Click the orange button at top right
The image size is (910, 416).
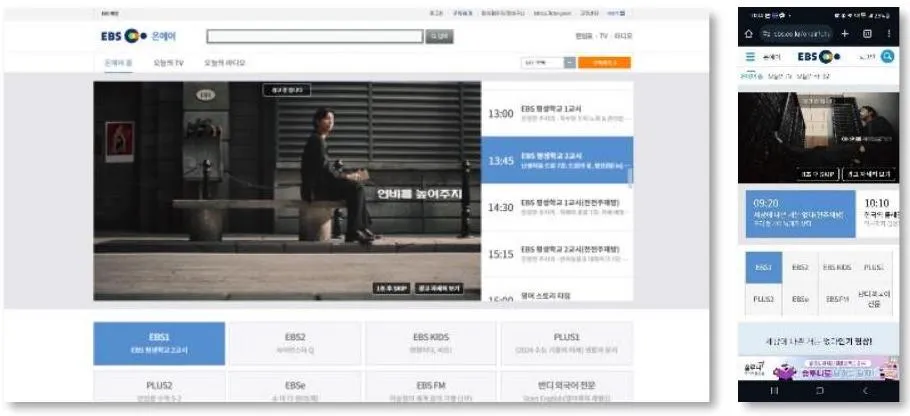coord(604,63)
